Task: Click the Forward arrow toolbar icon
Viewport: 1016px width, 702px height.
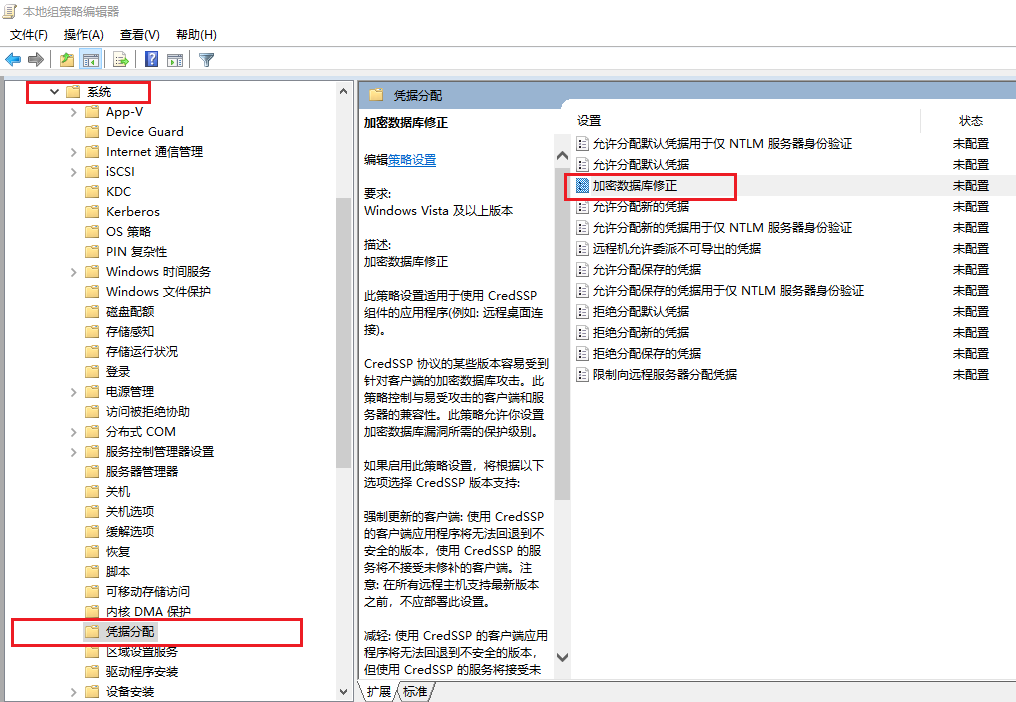Action: pyautogui.click(x=36, y=60)
